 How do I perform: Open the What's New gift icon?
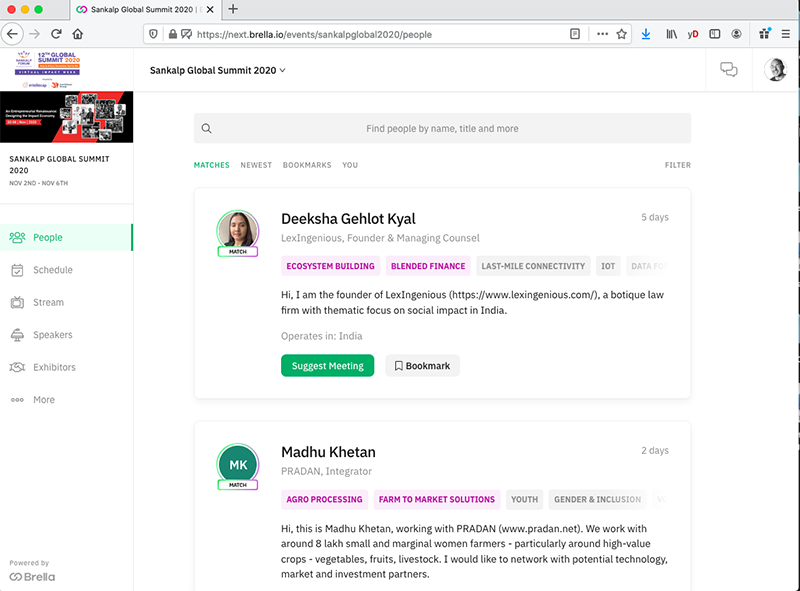click(764, 34)
